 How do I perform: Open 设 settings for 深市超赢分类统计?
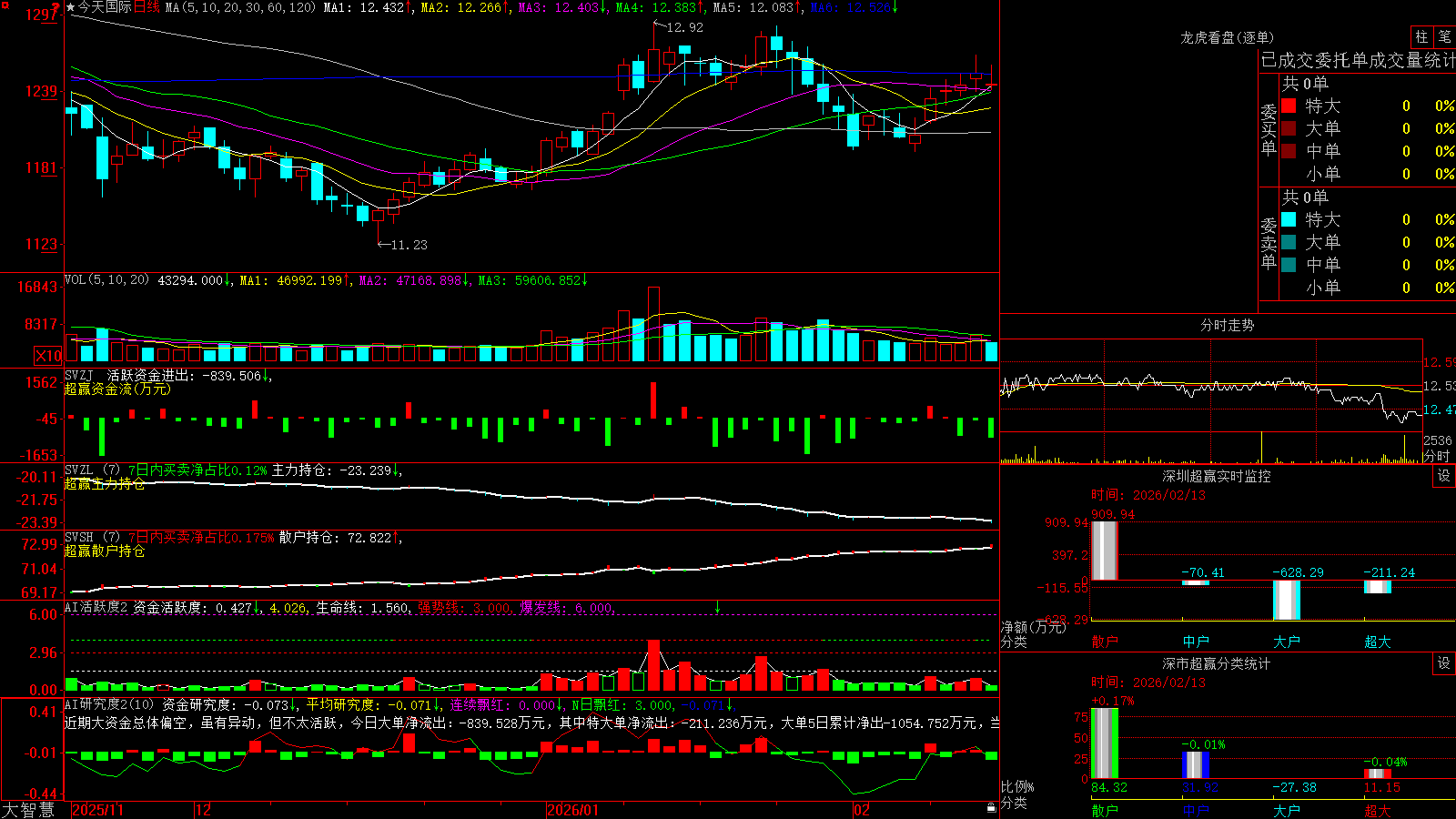[1444, 663]
